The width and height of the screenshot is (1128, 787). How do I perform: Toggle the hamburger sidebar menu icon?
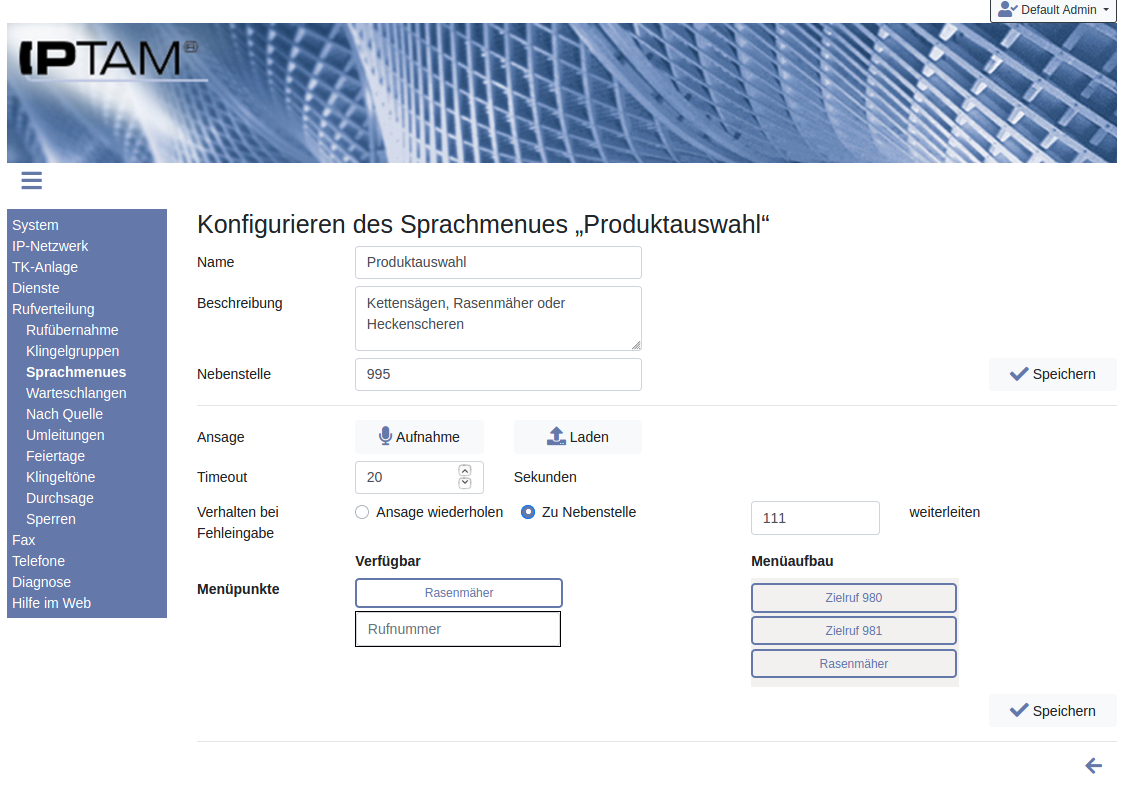coord(31,180)
